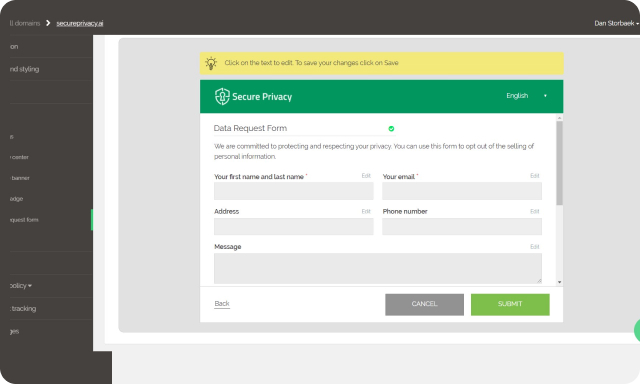Open Dan Storbaek user menu
This screenshot has width=640, height=384.
[x=616, y=23]
